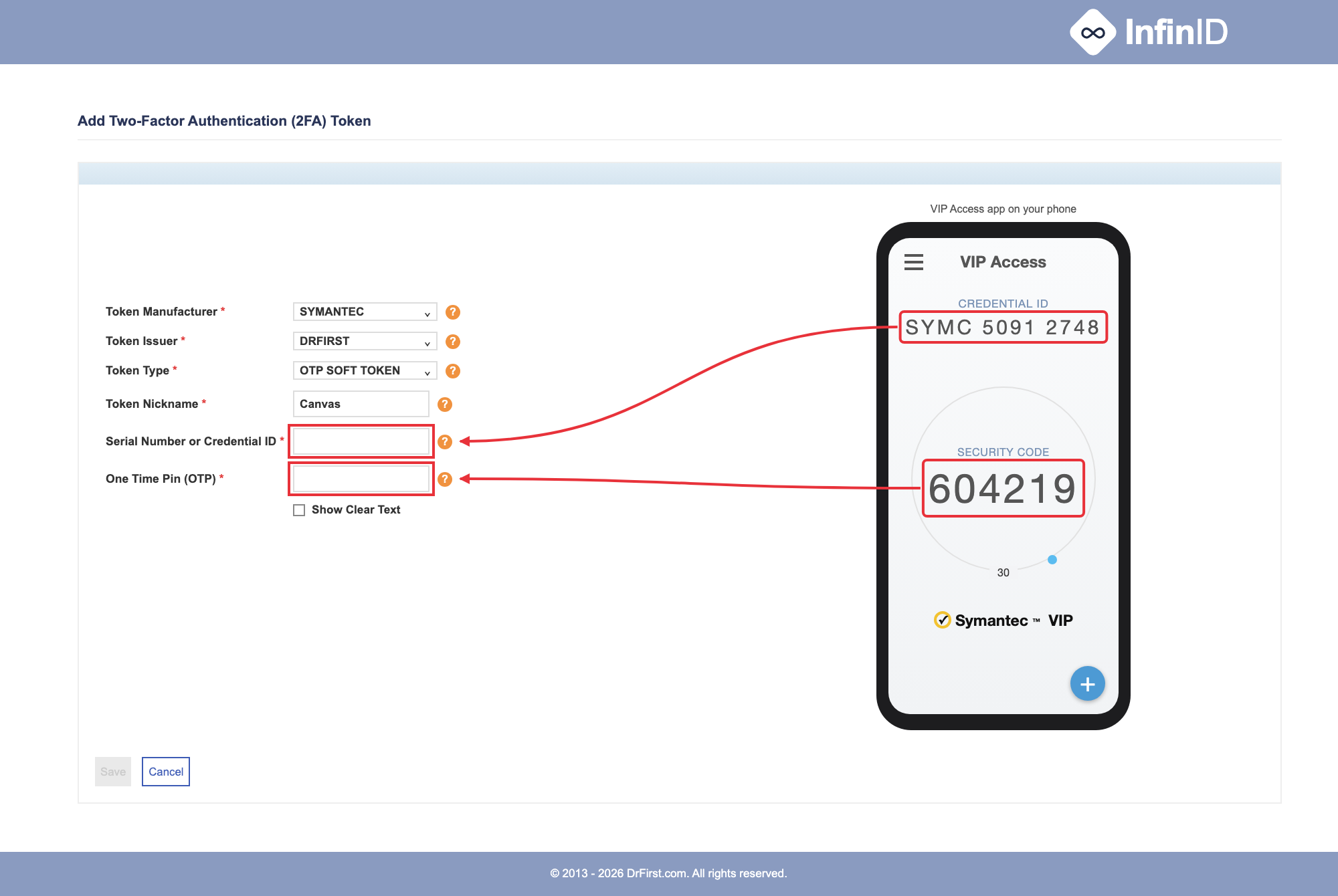The height and width of the screenshot is (896, 1338).
Task: Click the CREDENTIAL ID label
Action: tap(1003, 304)
